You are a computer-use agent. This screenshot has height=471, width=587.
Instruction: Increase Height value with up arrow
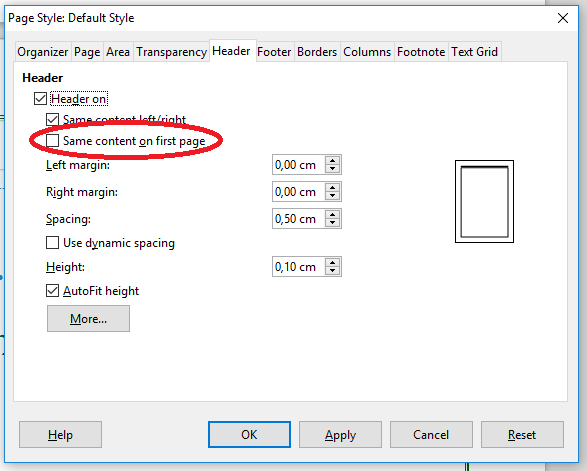(332, 262)
